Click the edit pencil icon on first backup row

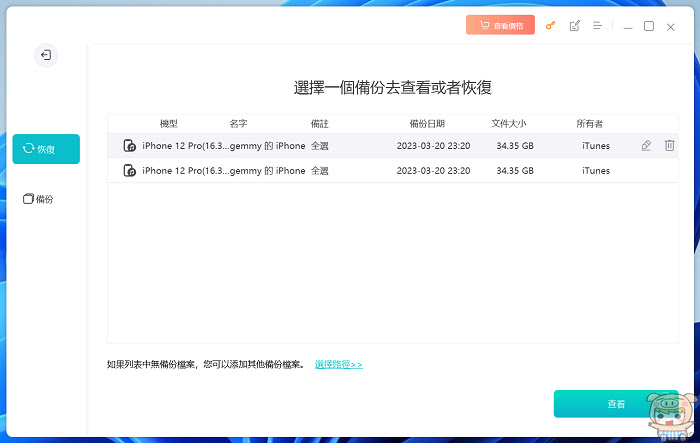coord(646,145)
